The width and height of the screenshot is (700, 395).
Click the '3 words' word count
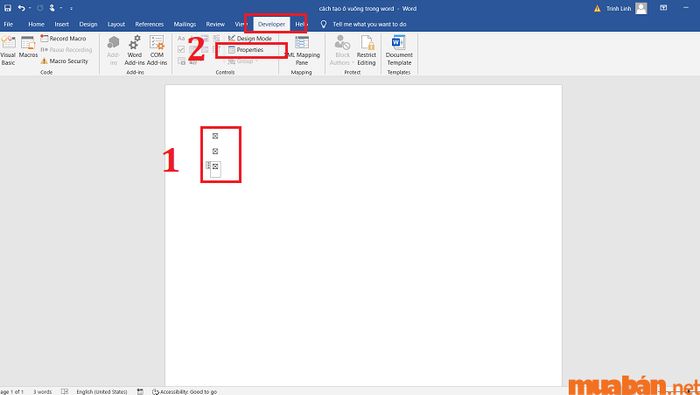pyautogui.click(x=42, y=391)
